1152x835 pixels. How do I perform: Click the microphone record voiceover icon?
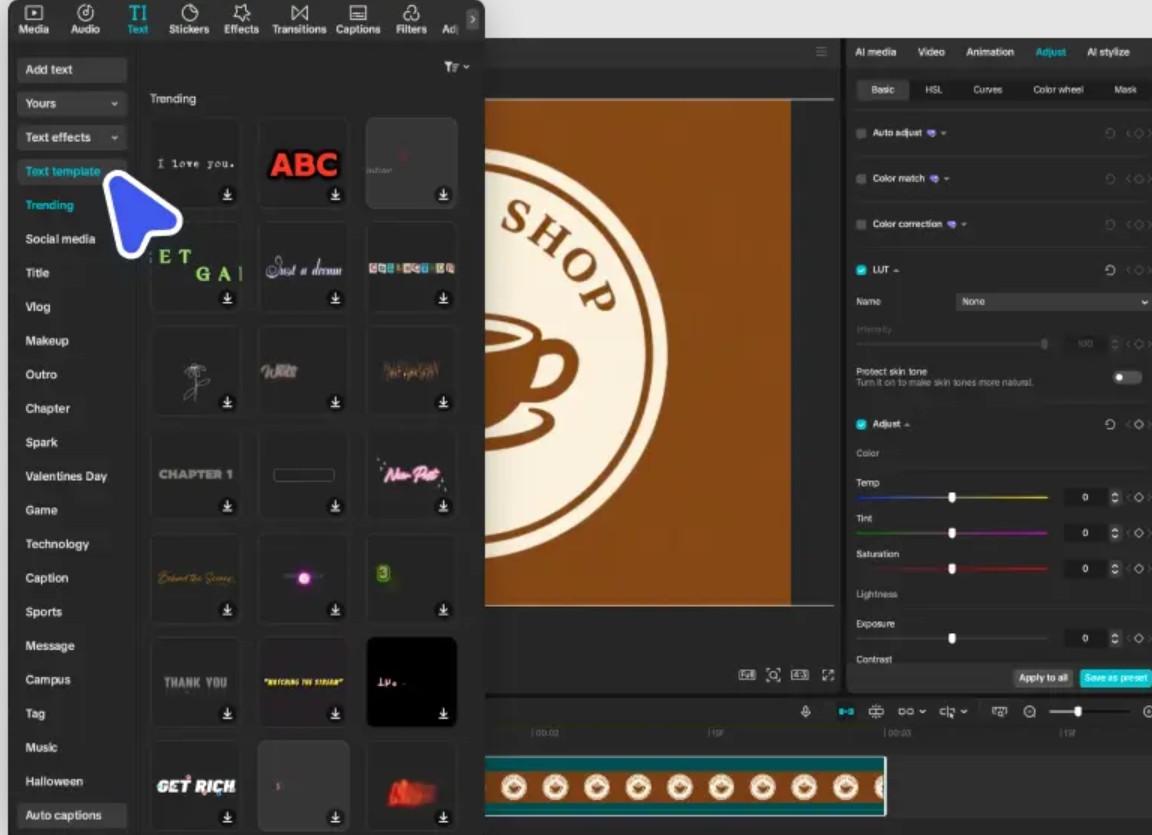point(805,711)
